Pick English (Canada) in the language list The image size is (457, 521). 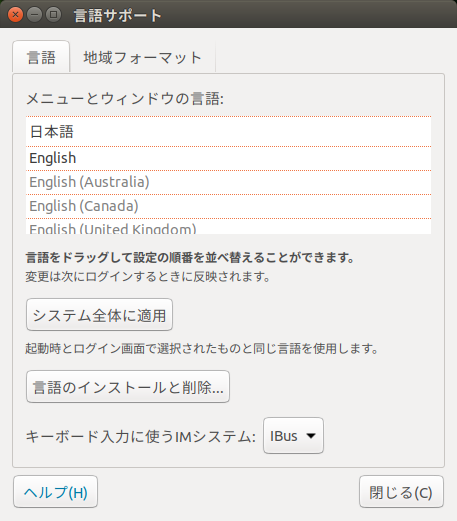[x=228, y=206]
